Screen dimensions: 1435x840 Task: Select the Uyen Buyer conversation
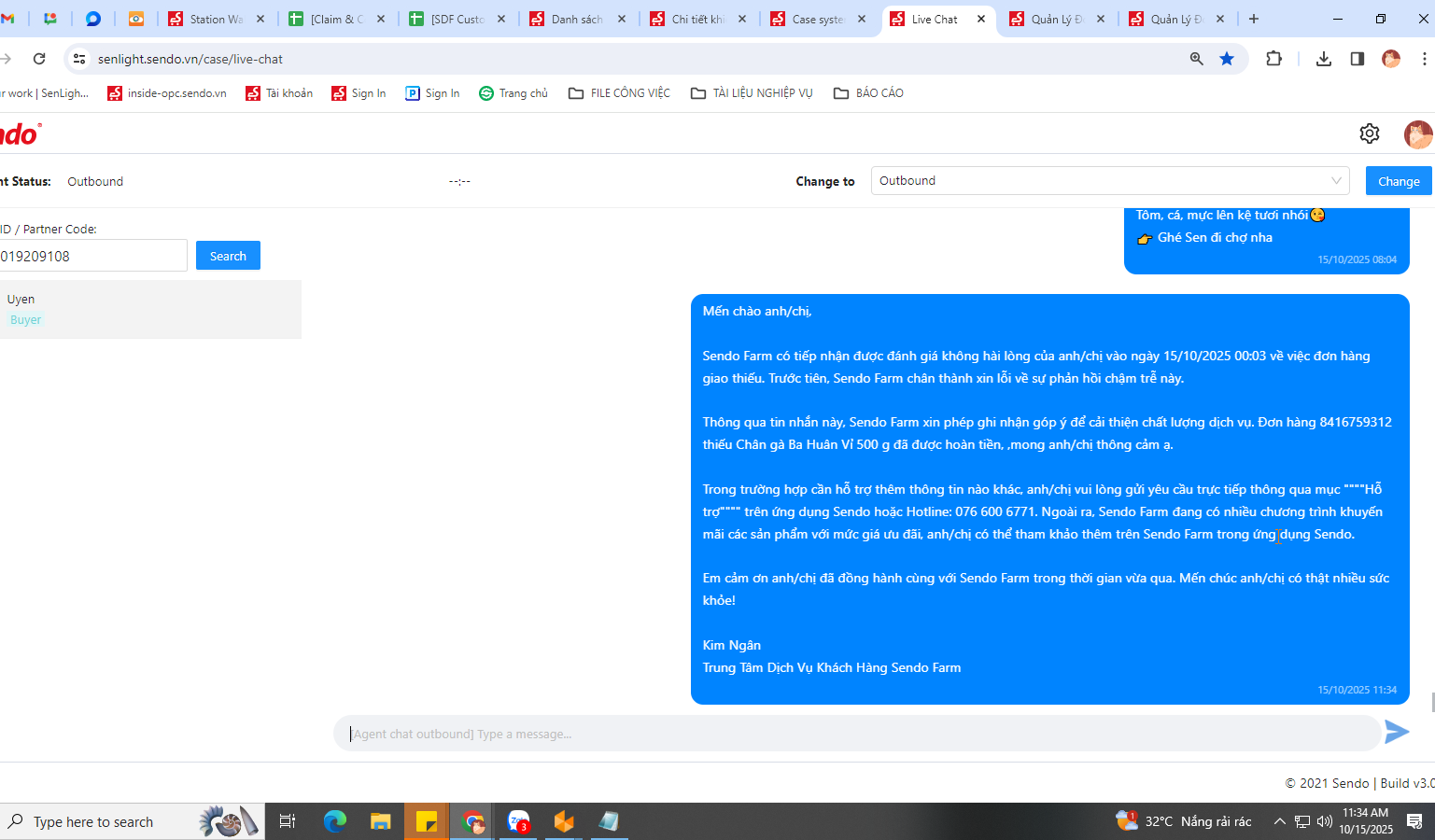pos(150,309)
